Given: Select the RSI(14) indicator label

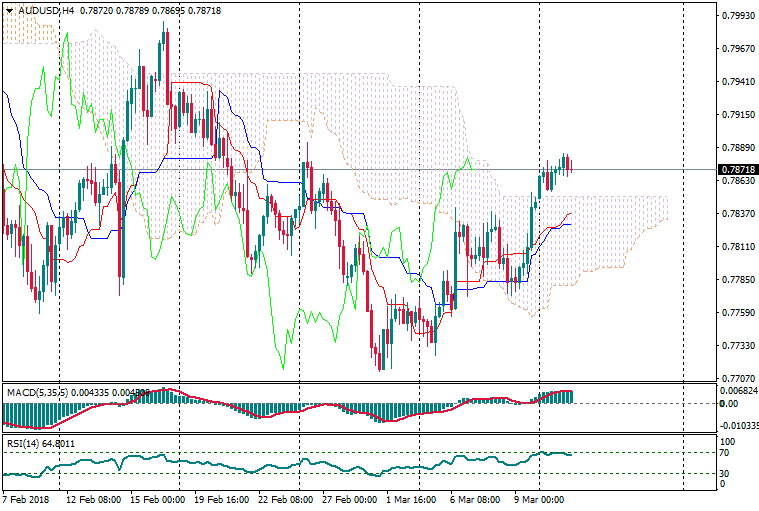Looking at the screenshot, I should 23,442.
